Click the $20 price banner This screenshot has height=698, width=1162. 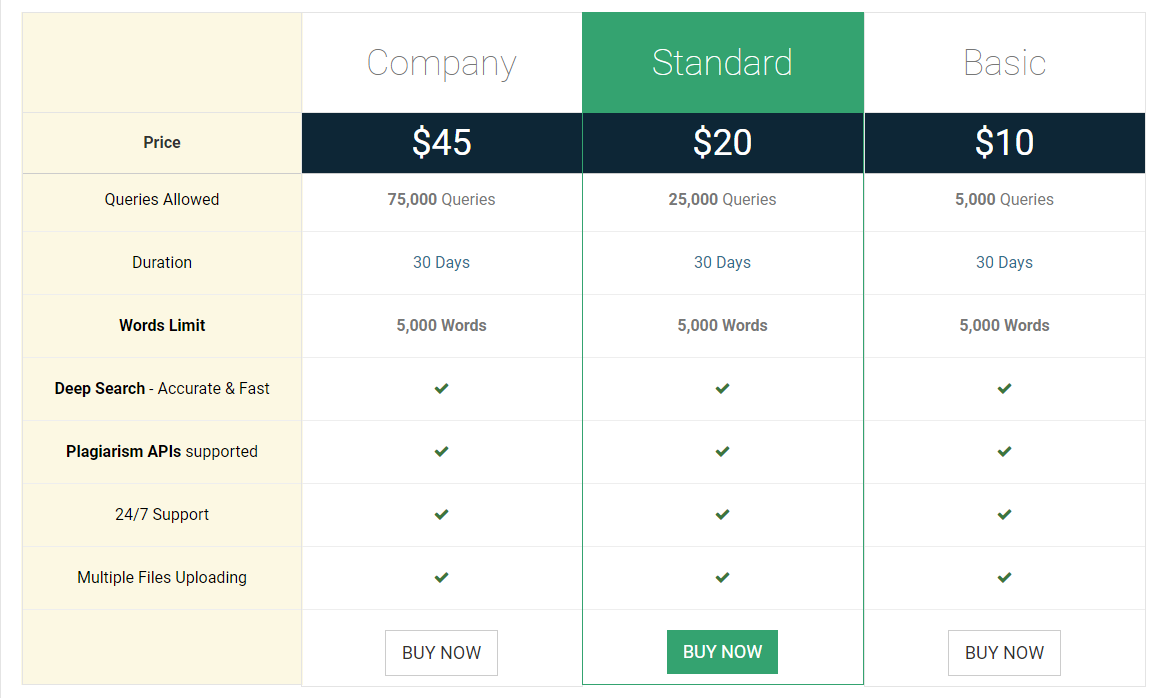(723, 143)
